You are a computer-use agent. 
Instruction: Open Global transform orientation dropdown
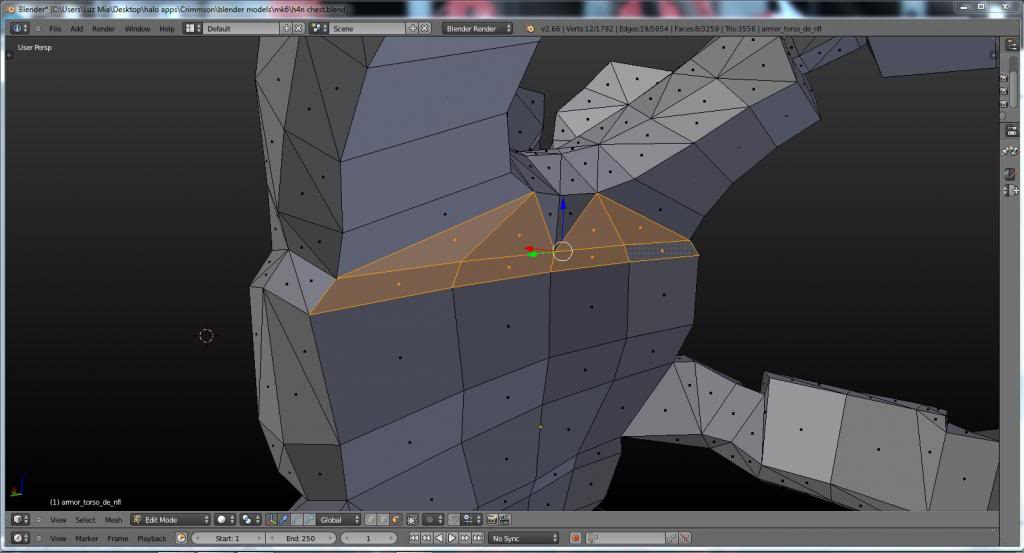[x=338, y=520]
